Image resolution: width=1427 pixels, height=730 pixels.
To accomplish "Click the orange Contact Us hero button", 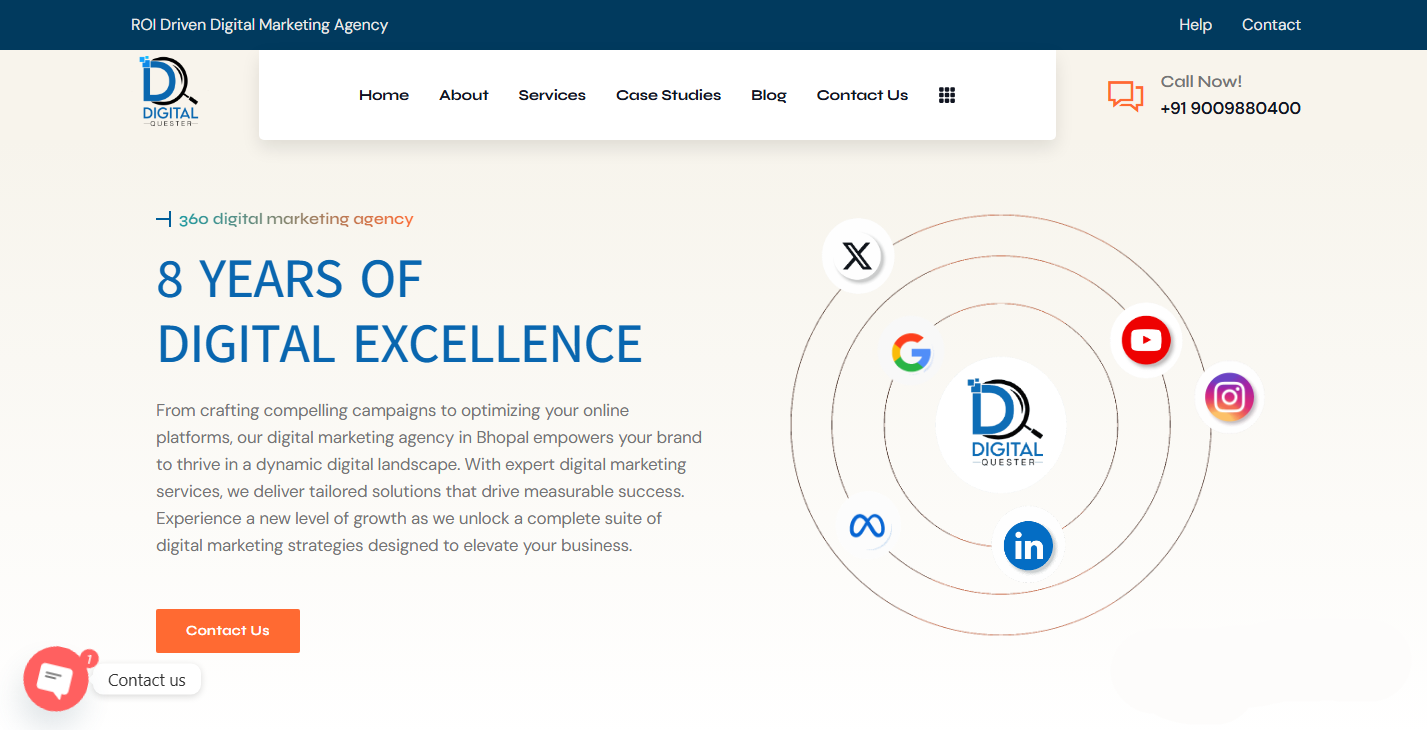I will [228, 631].
